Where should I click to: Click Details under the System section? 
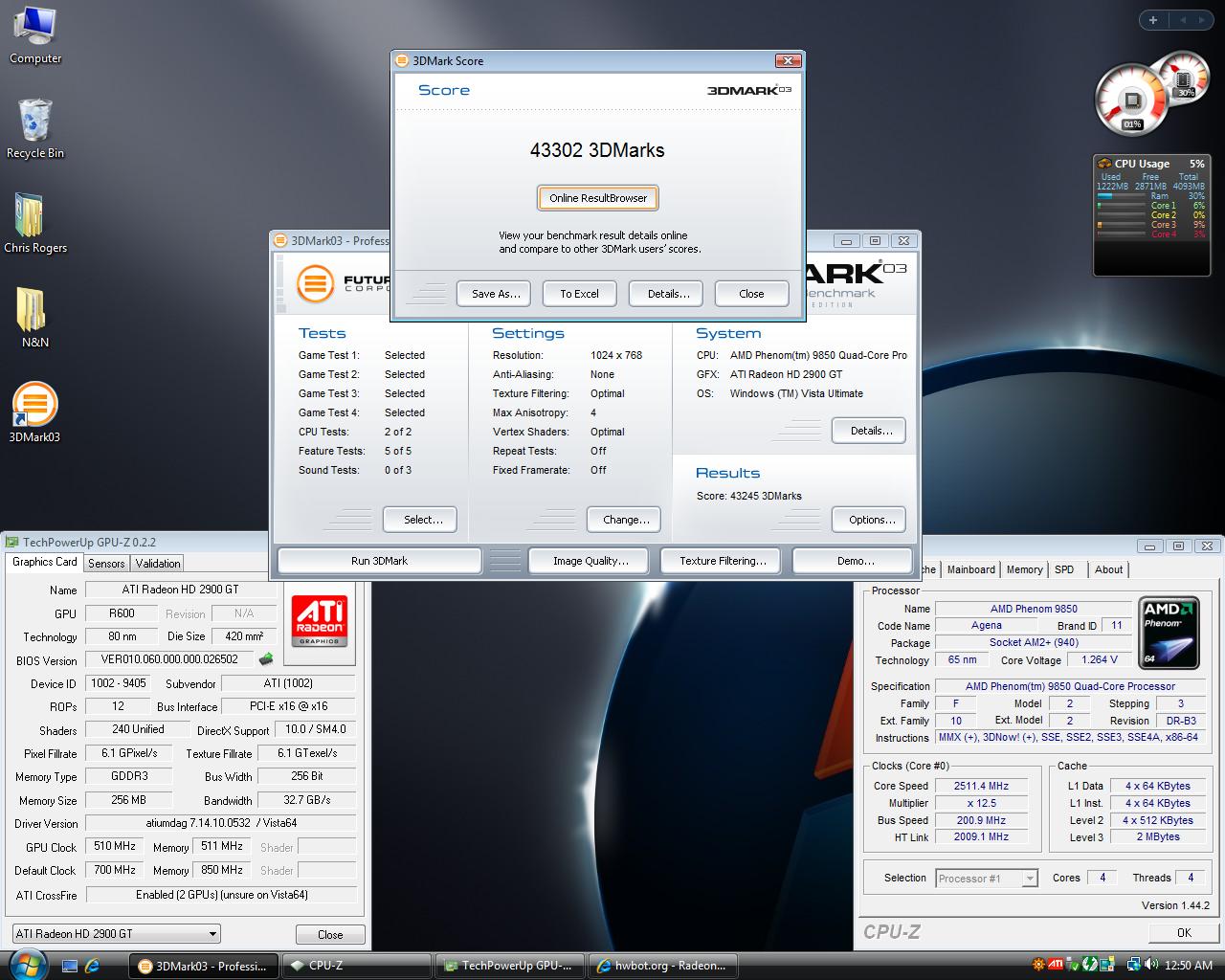pyautogui.click(x=871, y=431)
